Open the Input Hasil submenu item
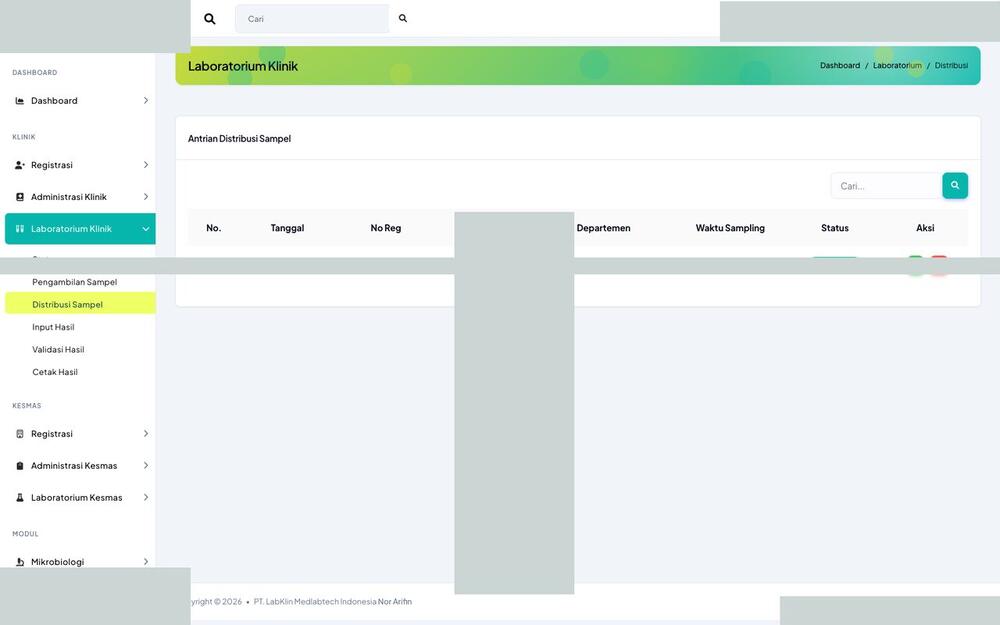1000x625 pixels. [53, 327]
